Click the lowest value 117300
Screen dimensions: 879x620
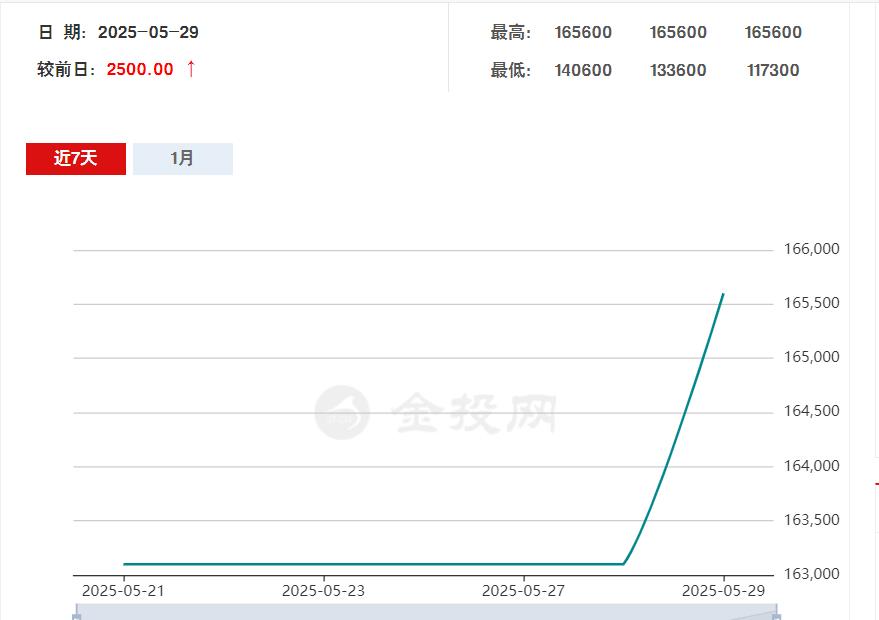coord(773,70)
